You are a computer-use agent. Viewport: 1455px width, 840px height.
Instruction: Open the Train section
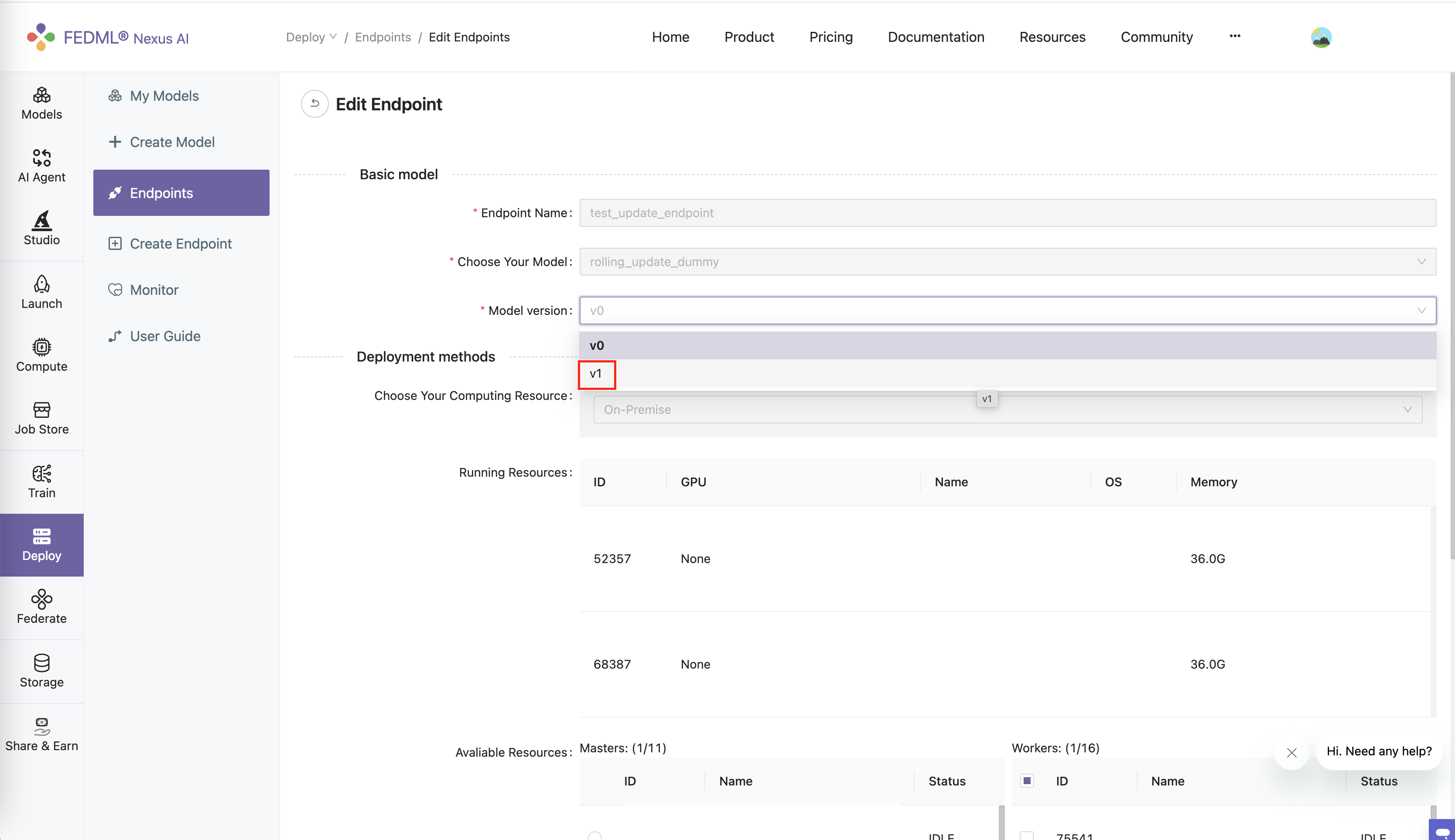click(x=41, y=482)
